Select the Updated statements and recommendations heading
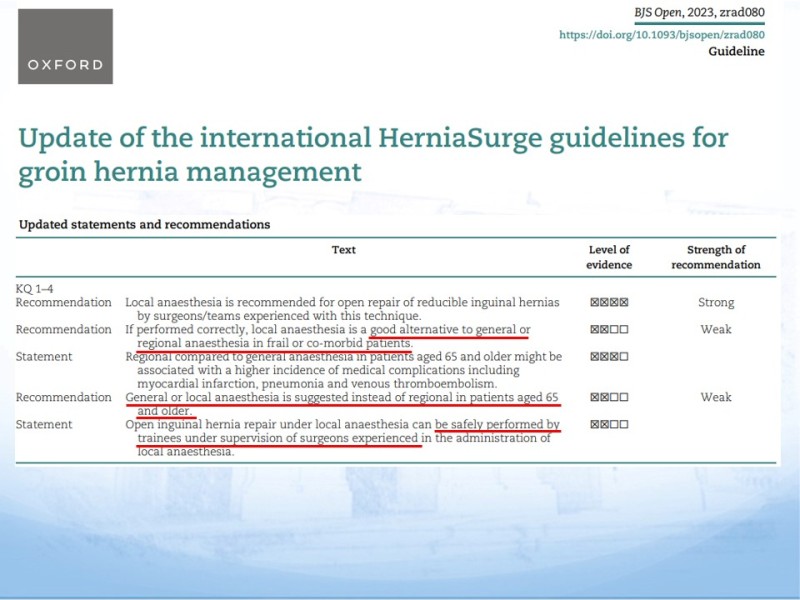 (144, 224)
